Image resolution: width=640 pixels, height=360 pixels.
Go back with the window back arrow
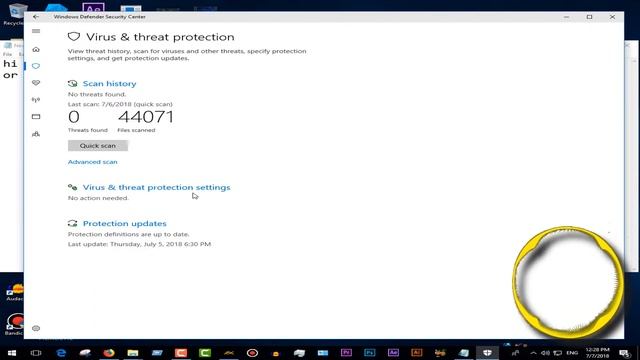coord(36,17)
